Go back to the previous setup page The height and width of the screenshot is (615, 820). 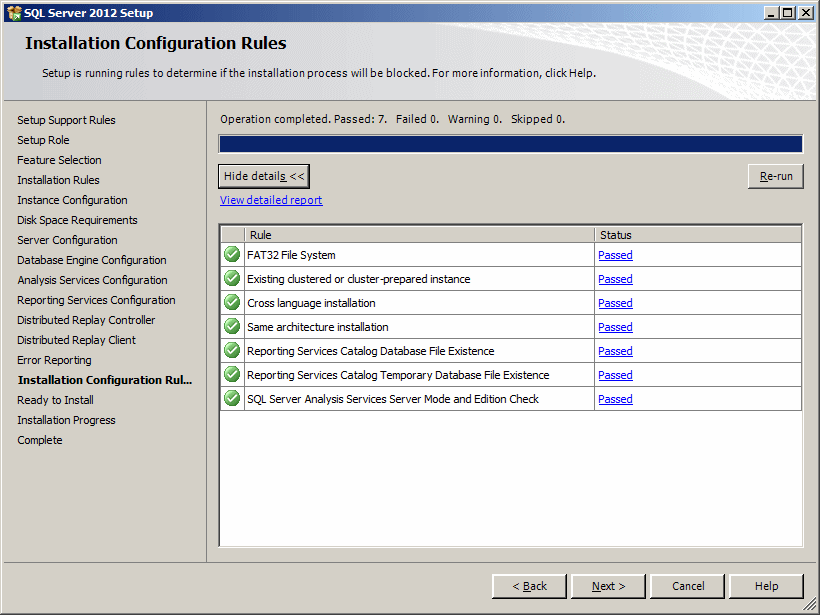tap(529, 586)
